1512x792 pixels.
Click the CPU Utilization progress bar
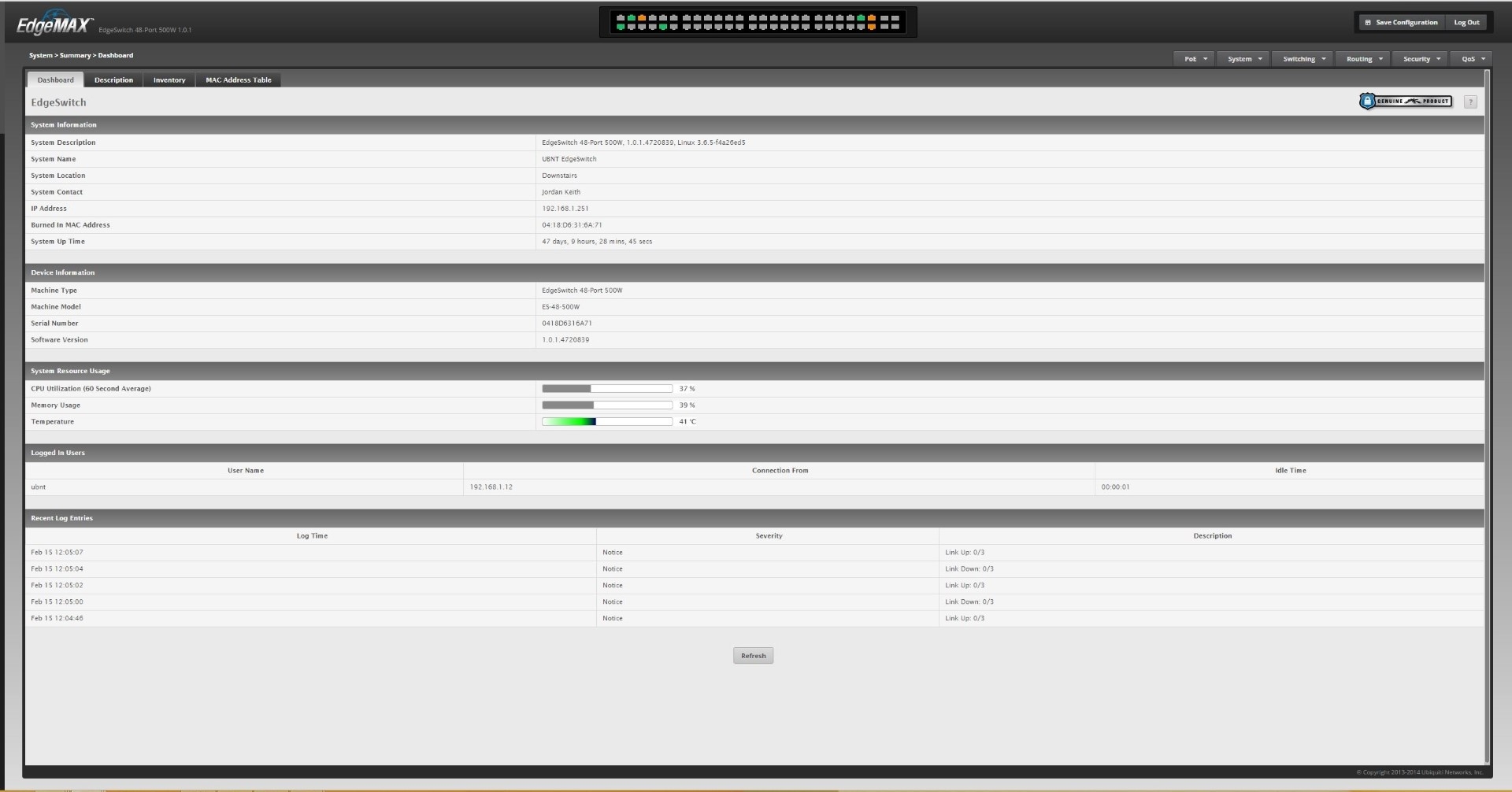607,389
